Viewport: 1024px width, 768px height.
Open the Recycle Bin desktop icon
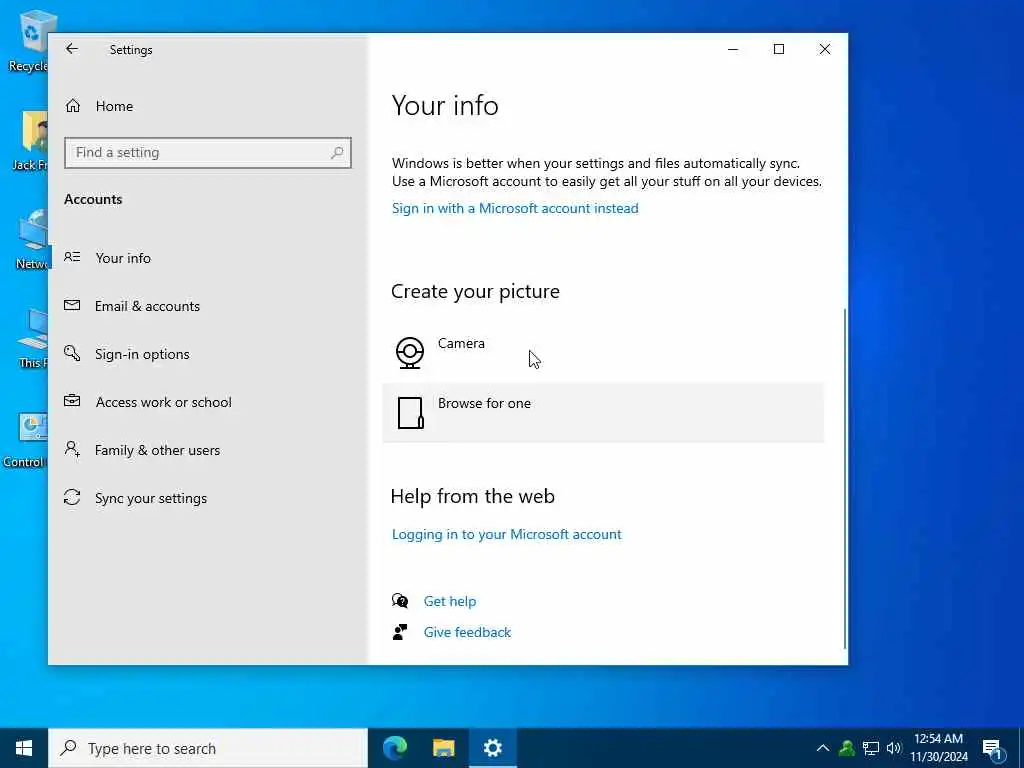point(28,41)
